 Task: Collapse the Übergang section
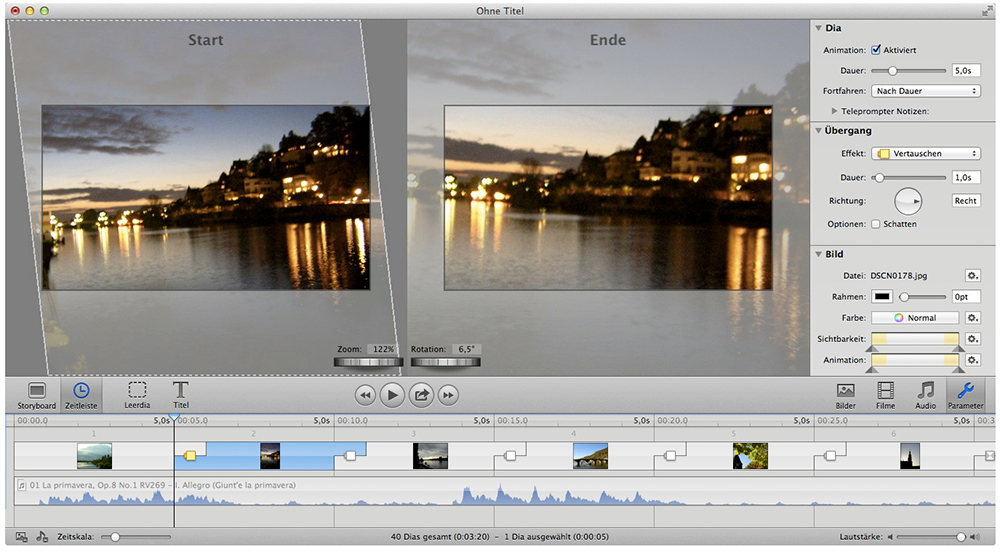(x=818, y=130)
